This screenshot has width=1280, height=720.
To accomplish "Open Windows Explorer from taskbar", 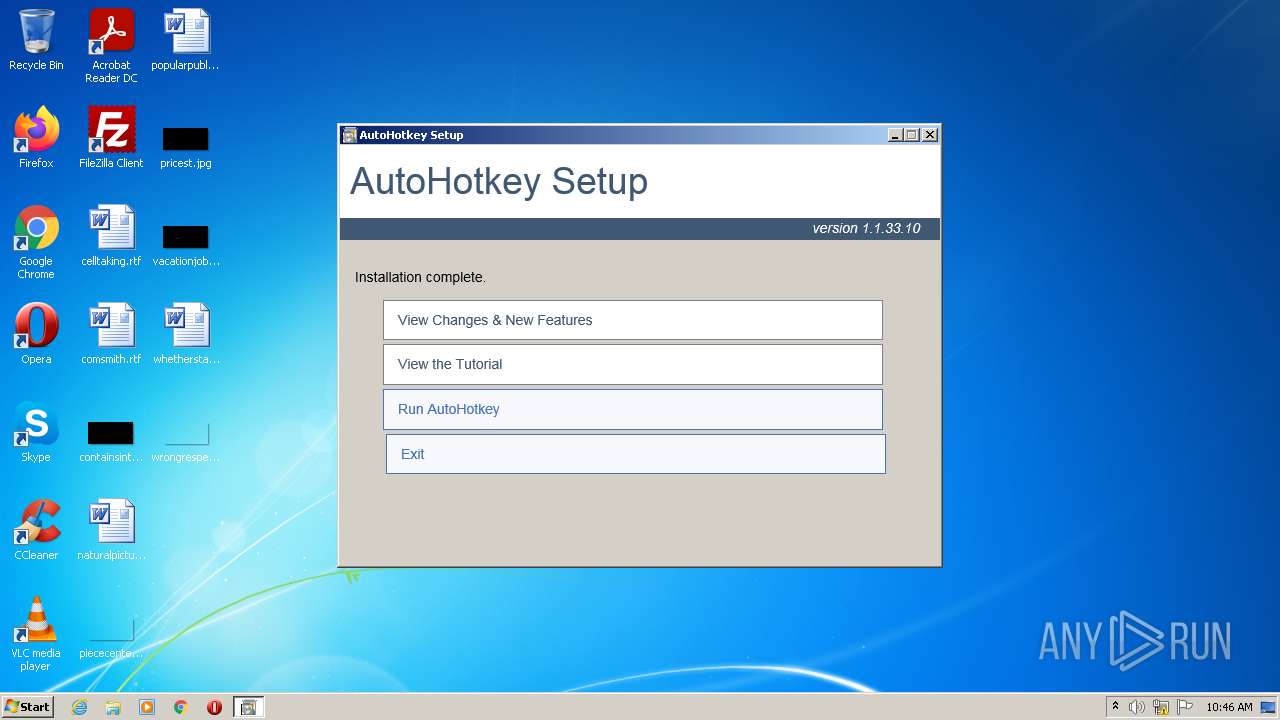I will pyautogui.click(x=113, y=707).
